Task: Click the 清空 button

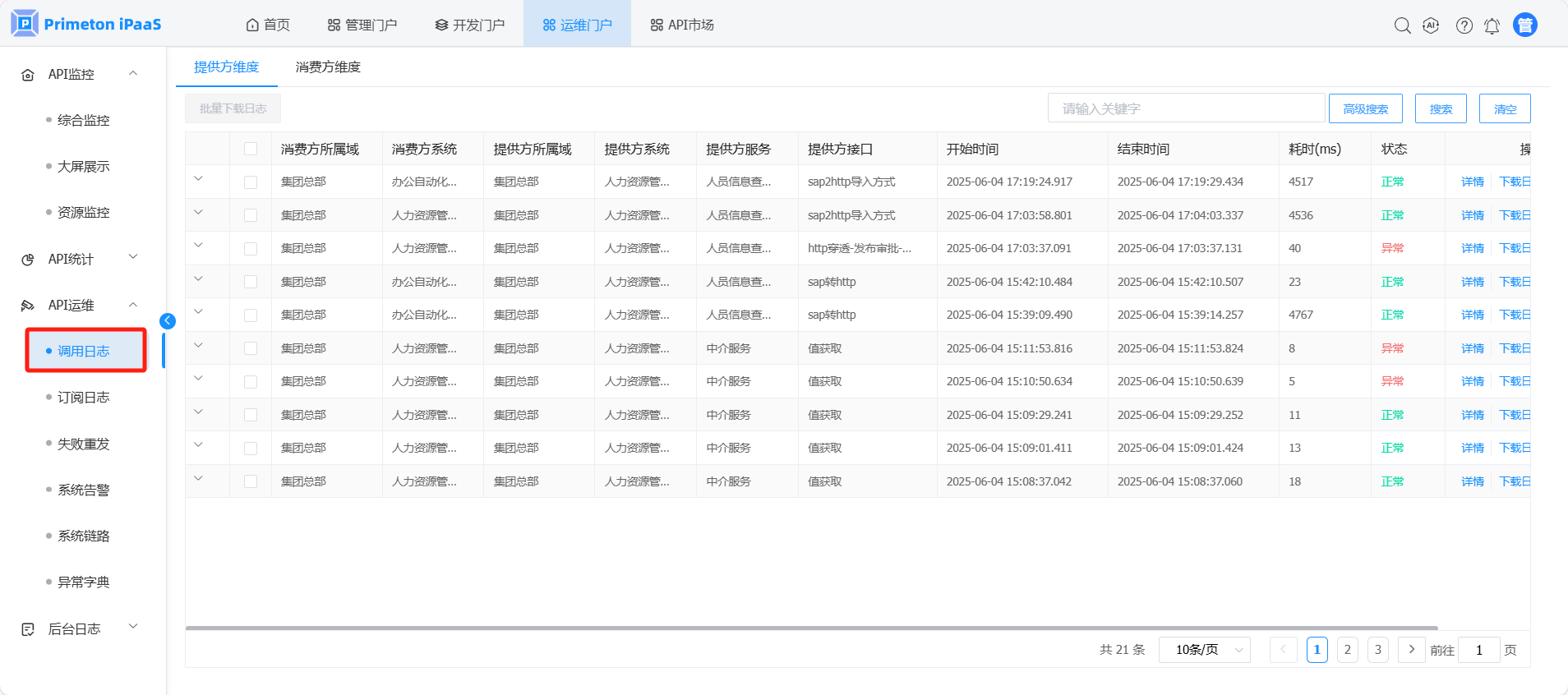Action: 1505,108
